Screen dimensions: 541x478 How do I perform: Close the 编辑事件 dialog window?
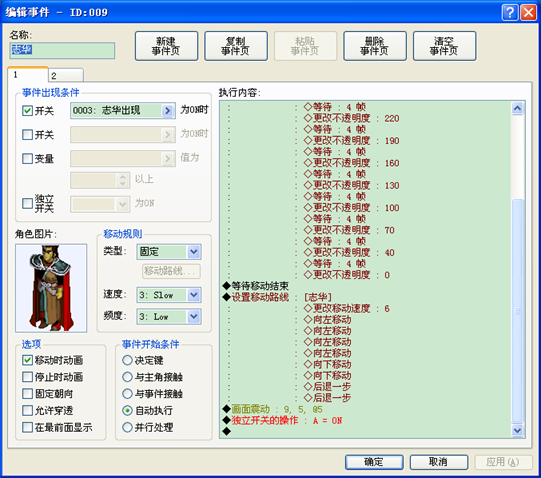tap(528, 13)
